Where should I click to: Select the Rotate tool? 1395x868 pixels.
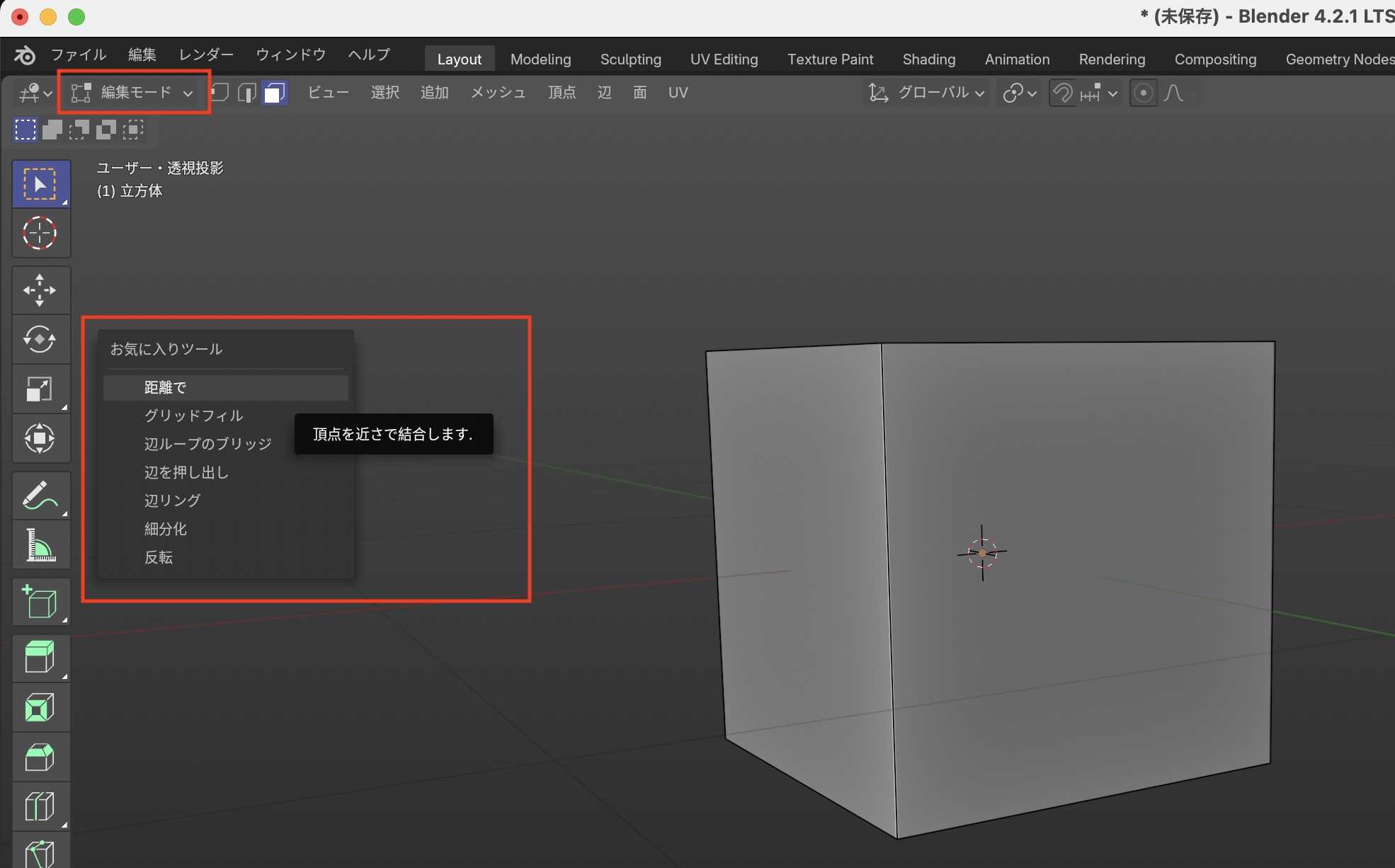40,339
